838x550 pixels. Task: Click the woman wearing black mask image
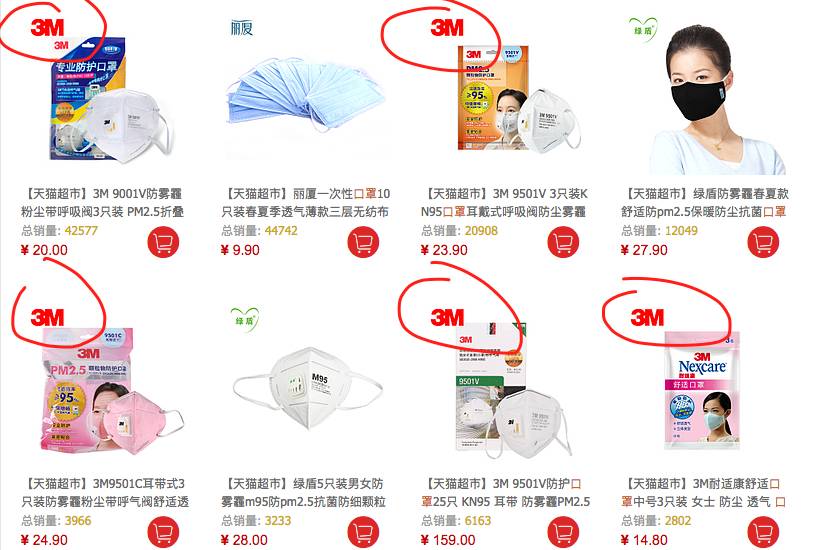pyautogui.click(x=716, y=98)
